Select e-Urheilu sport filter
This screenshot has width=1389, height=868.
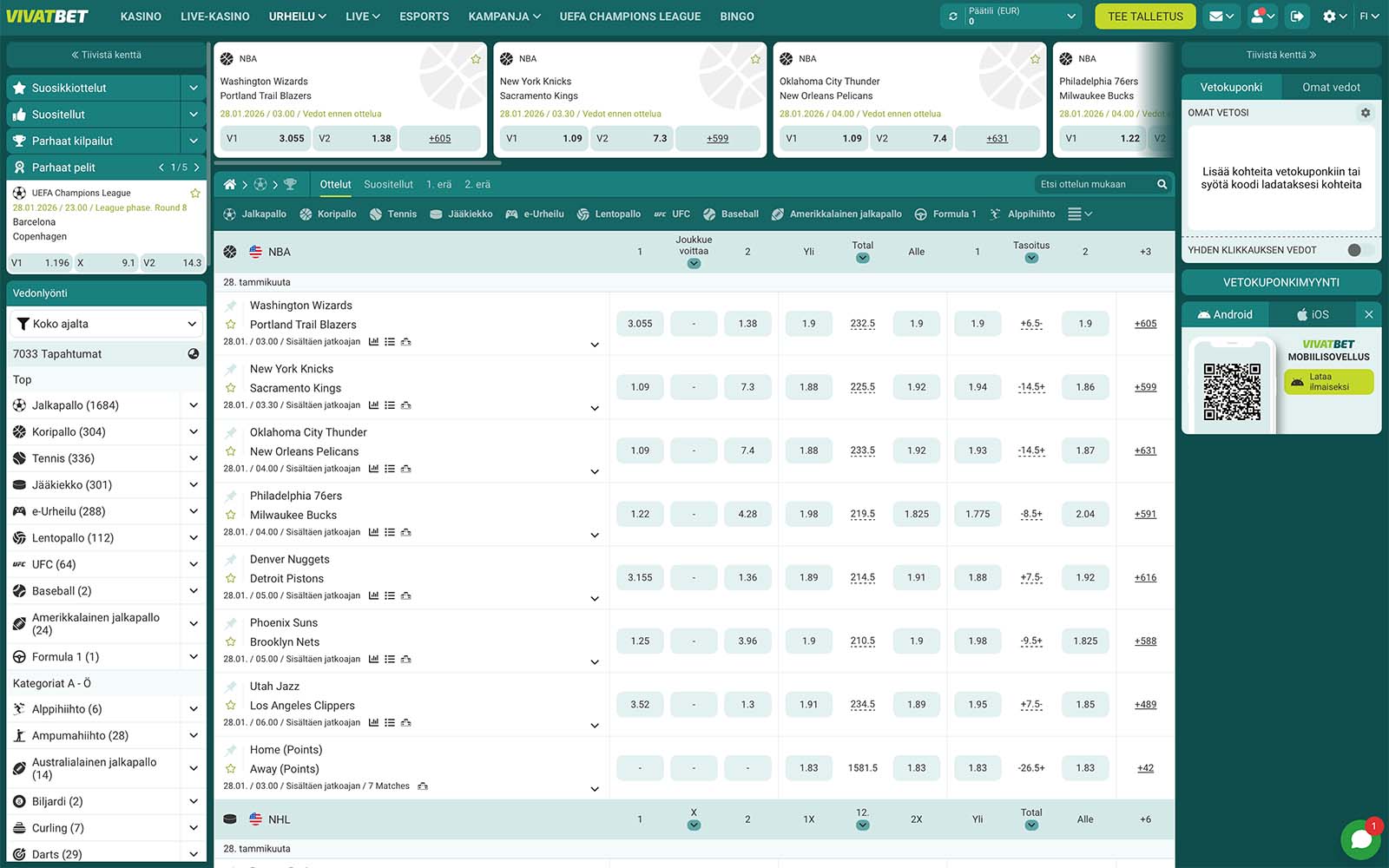(x=535, y=214)
